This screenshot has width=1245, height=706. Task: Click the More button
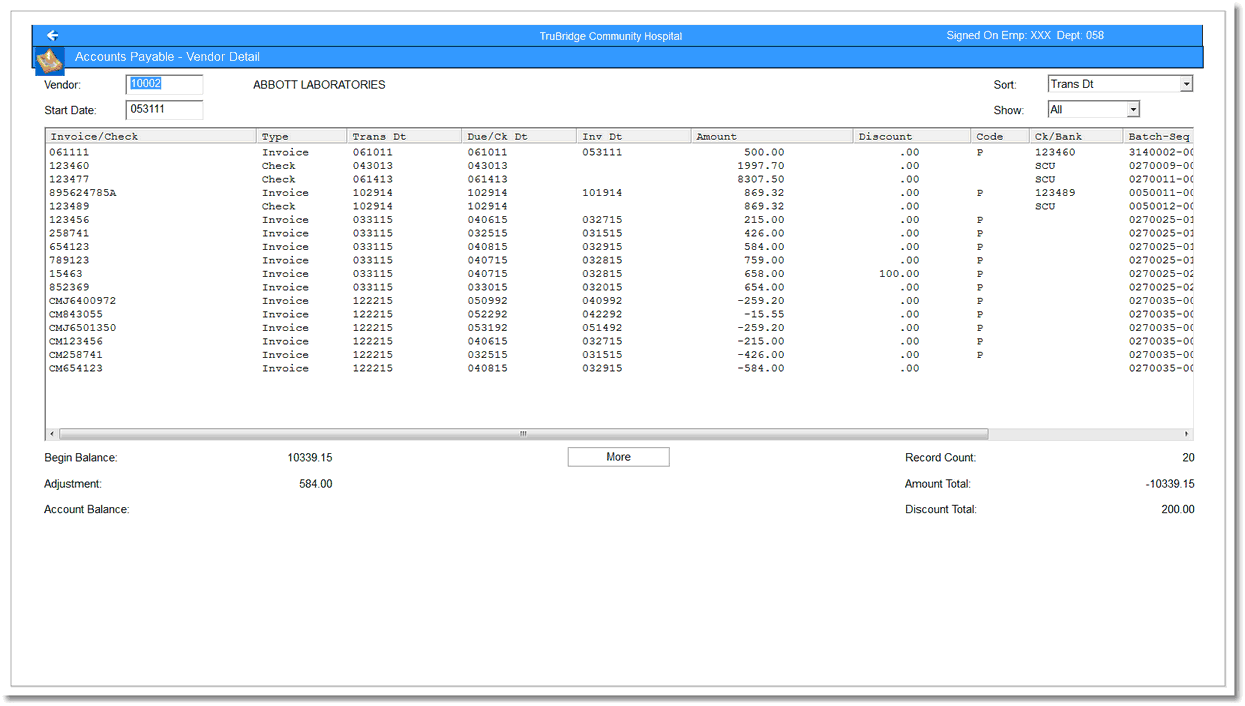pyautogui.click(x=618, y=457)
